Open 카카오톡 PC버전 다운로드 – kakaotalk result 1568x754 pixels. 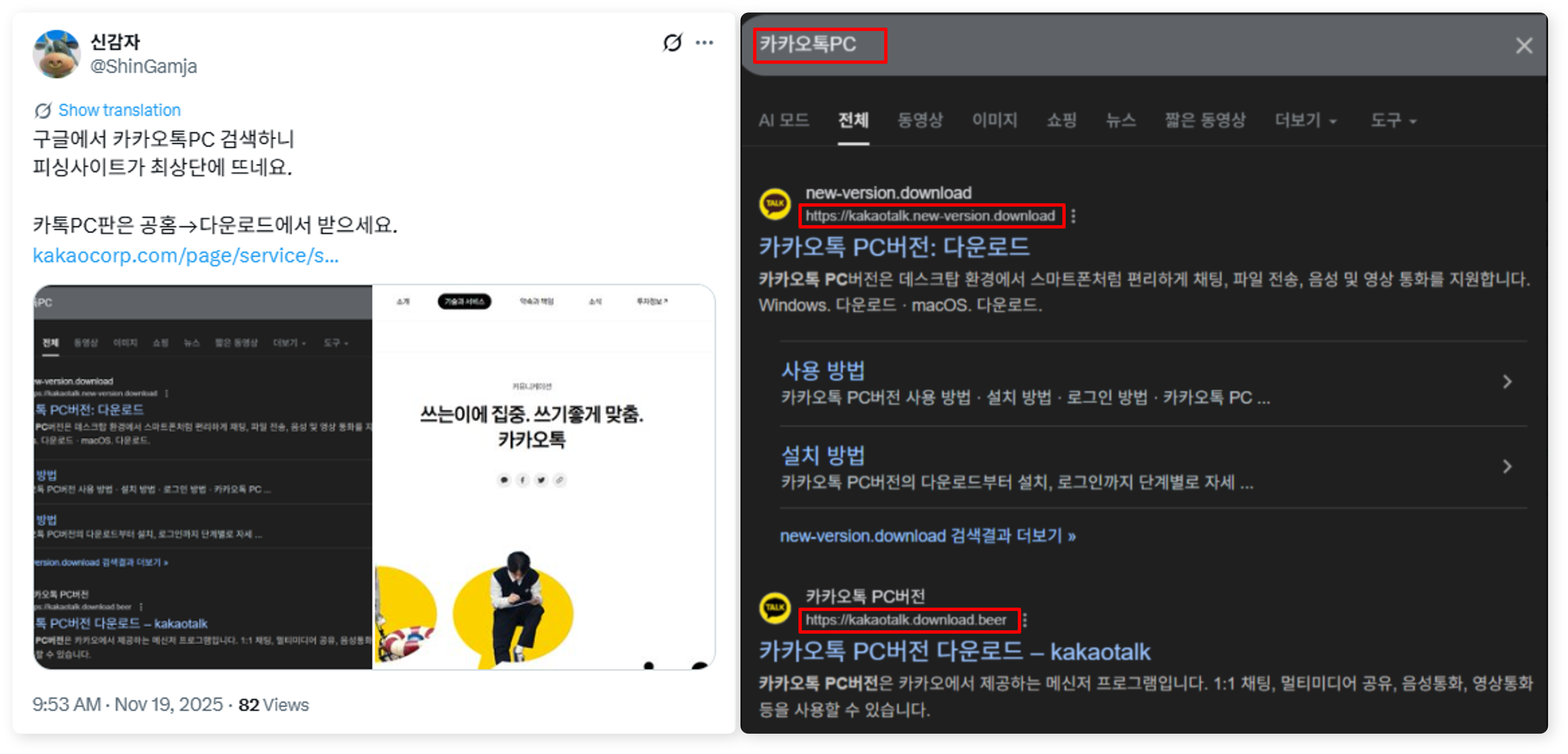tap(954, 652)
